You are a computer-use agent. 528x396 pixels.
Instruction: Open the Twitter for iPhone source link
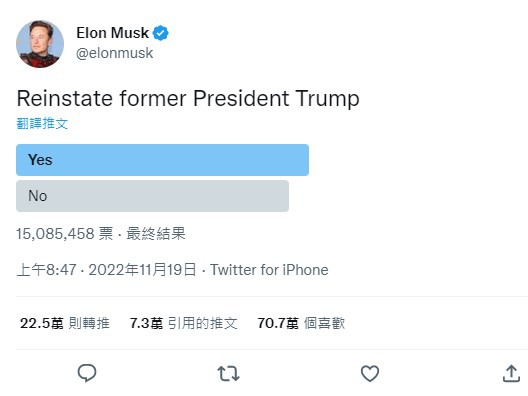269,270
